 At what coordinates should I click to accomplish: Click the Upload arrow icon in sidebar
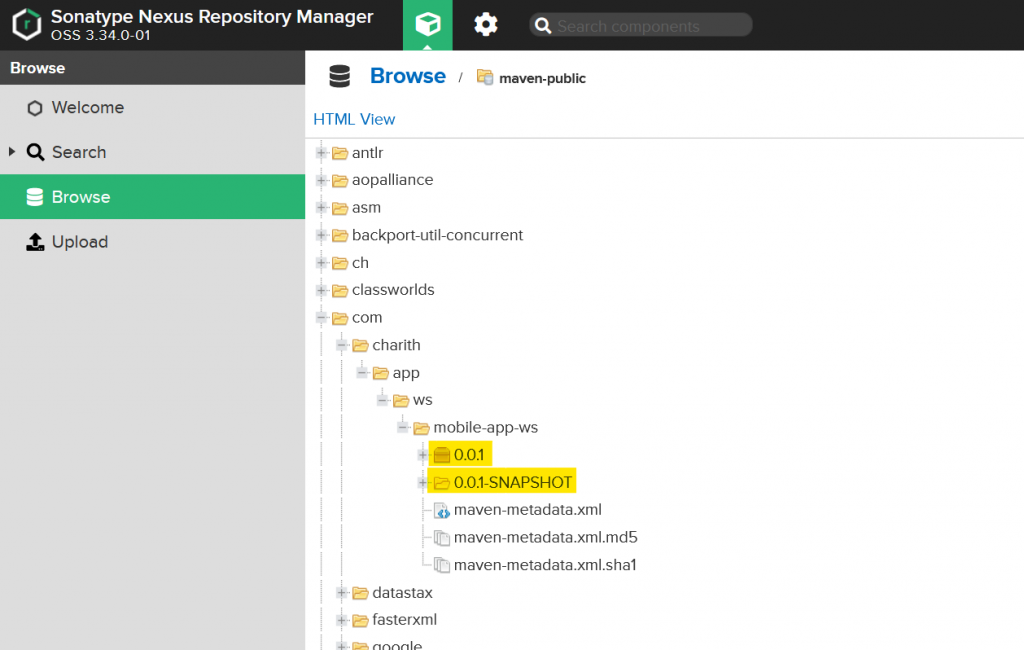(x=35, y=242)
